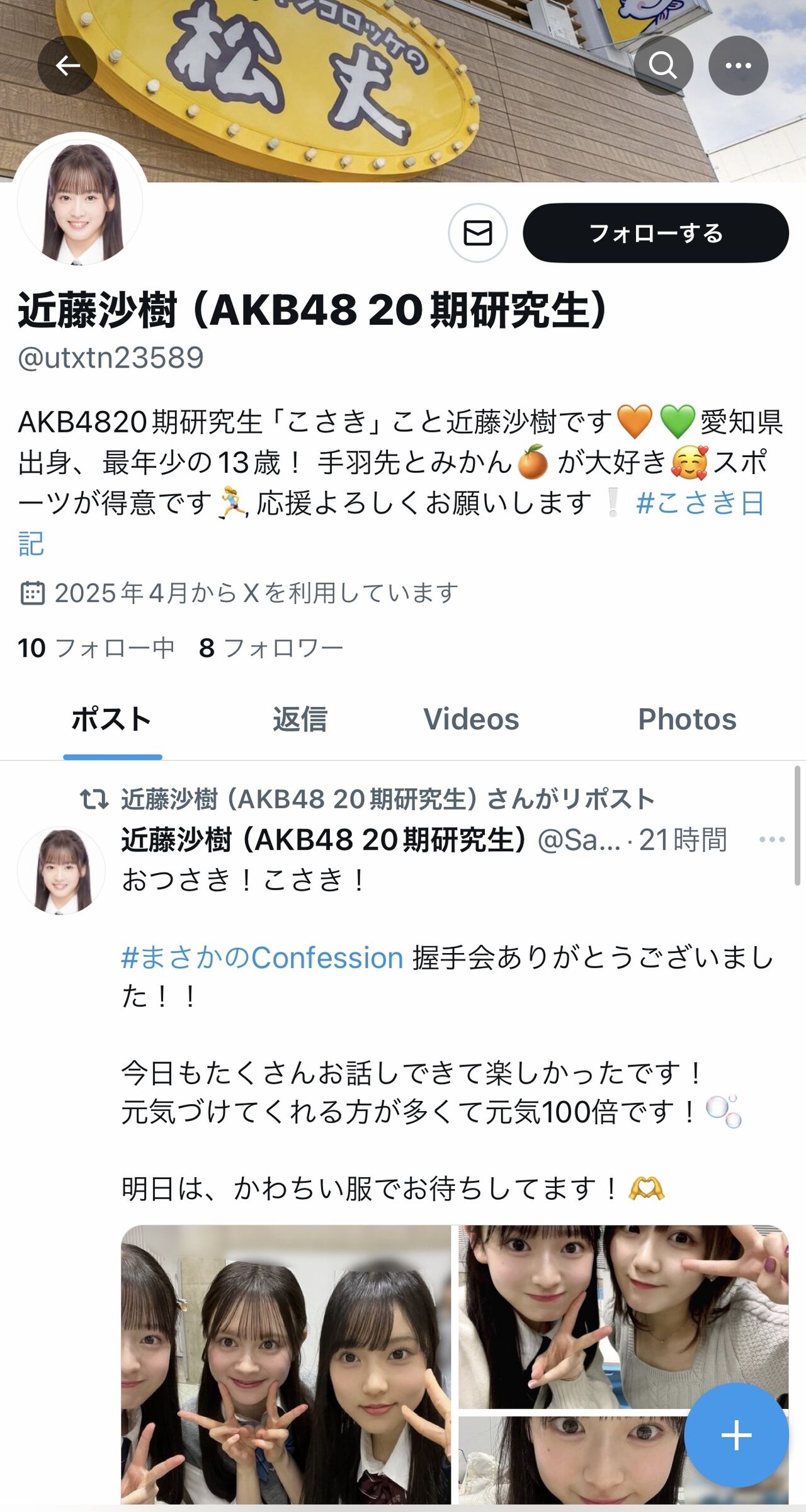Image resolution: width=806 pixels, height=1512 pixels.
Task: Send a direct message via envelope icon
Action: pyautogui.click(x=478, y=233)
